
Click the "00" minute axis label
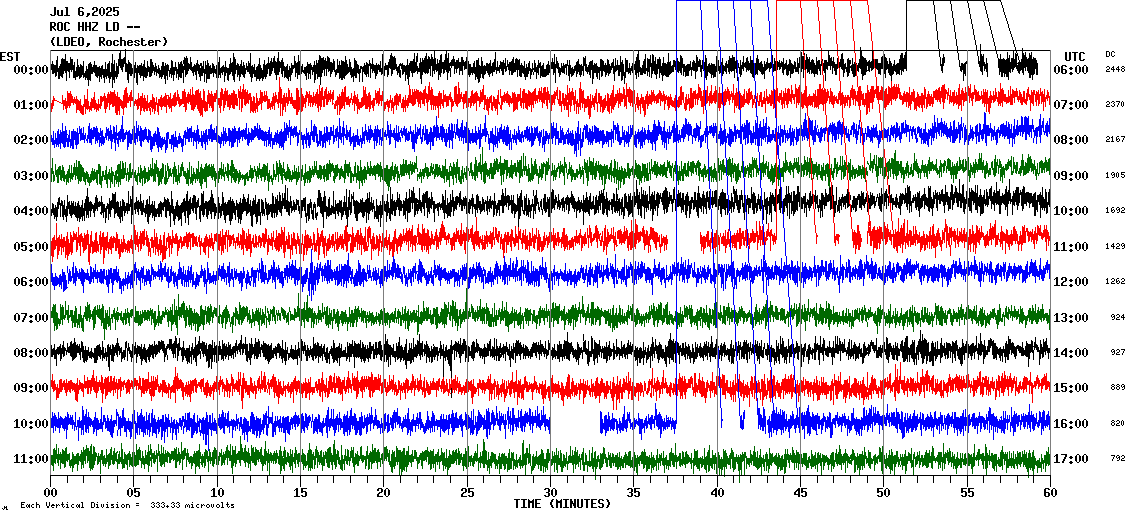click(x=50, y=492)
